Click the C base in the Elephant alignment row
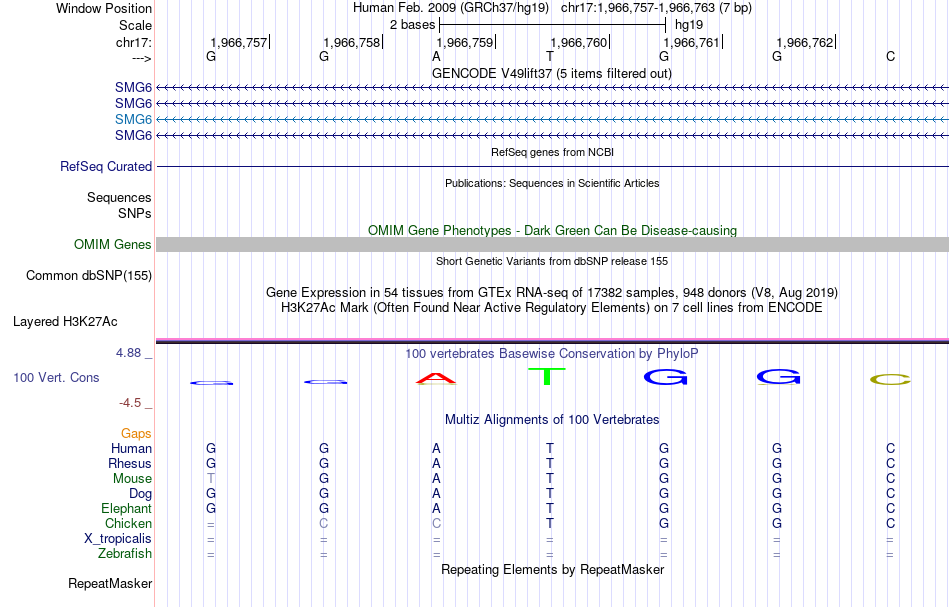 (890, 508)
